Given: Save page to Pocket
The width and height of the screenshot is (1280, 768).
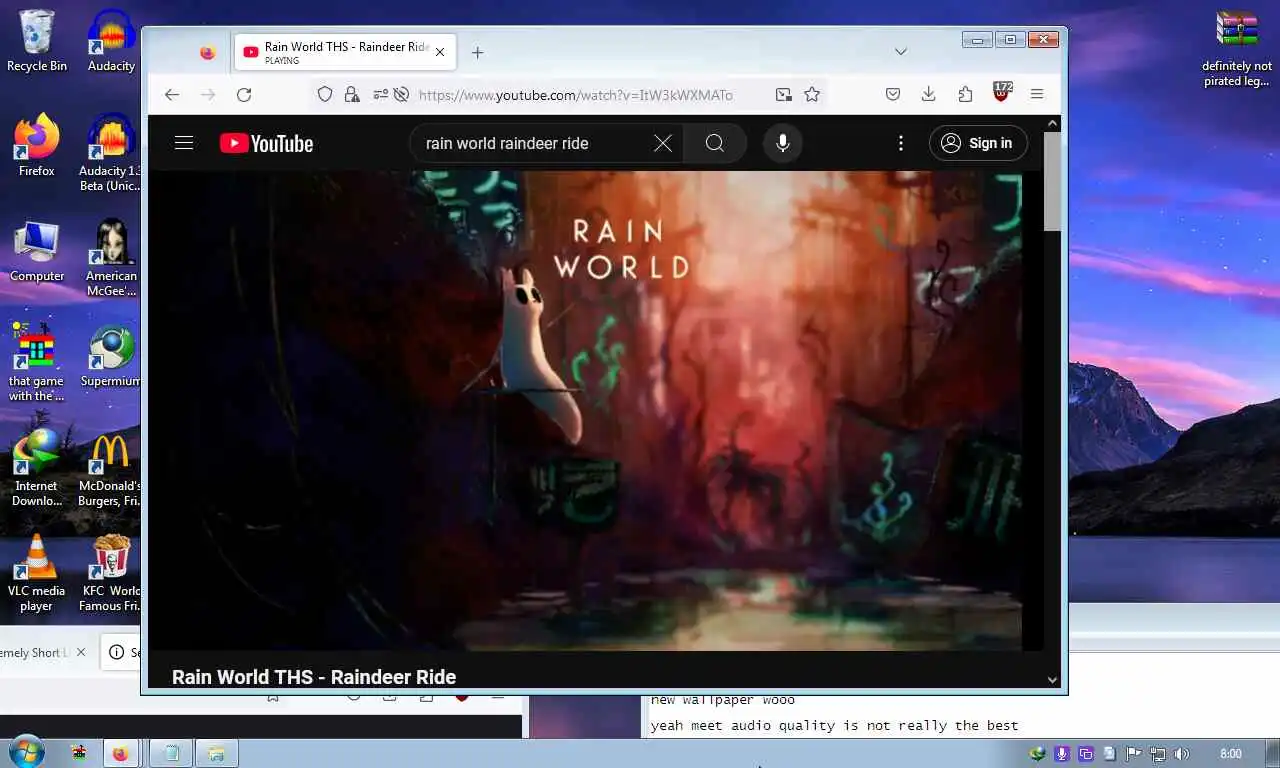Looking at the screenshot, I should [x=893, y=94].
